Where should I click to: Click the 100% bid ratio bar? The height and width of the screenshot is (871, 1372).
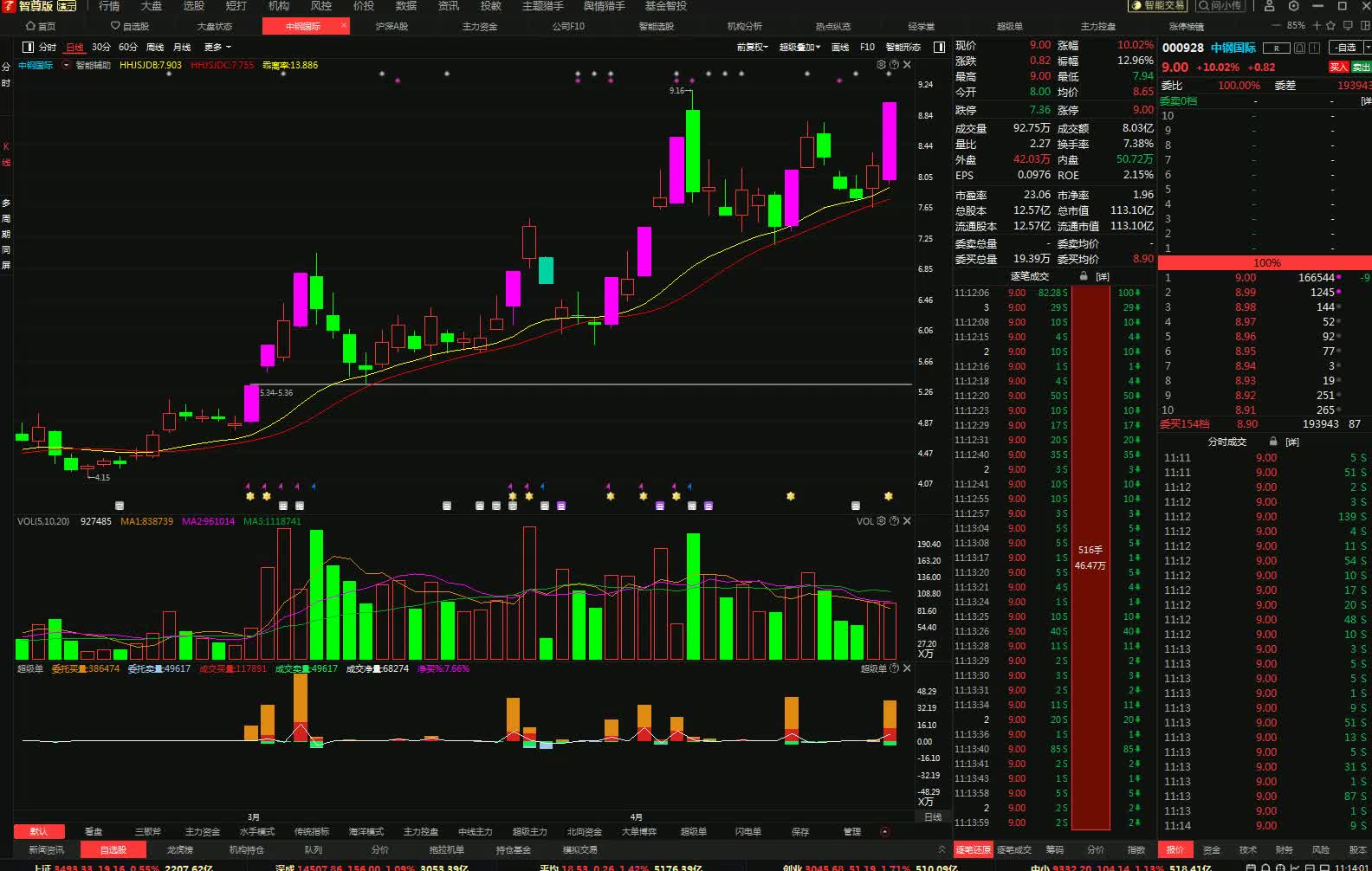click(1265, 262)
